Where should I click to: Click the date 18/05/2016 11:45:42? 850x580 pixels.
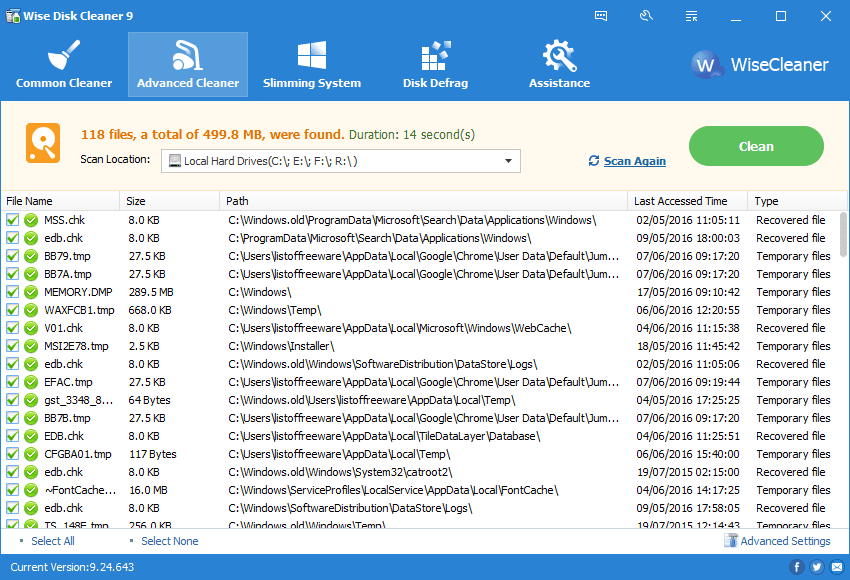point(688,346)
